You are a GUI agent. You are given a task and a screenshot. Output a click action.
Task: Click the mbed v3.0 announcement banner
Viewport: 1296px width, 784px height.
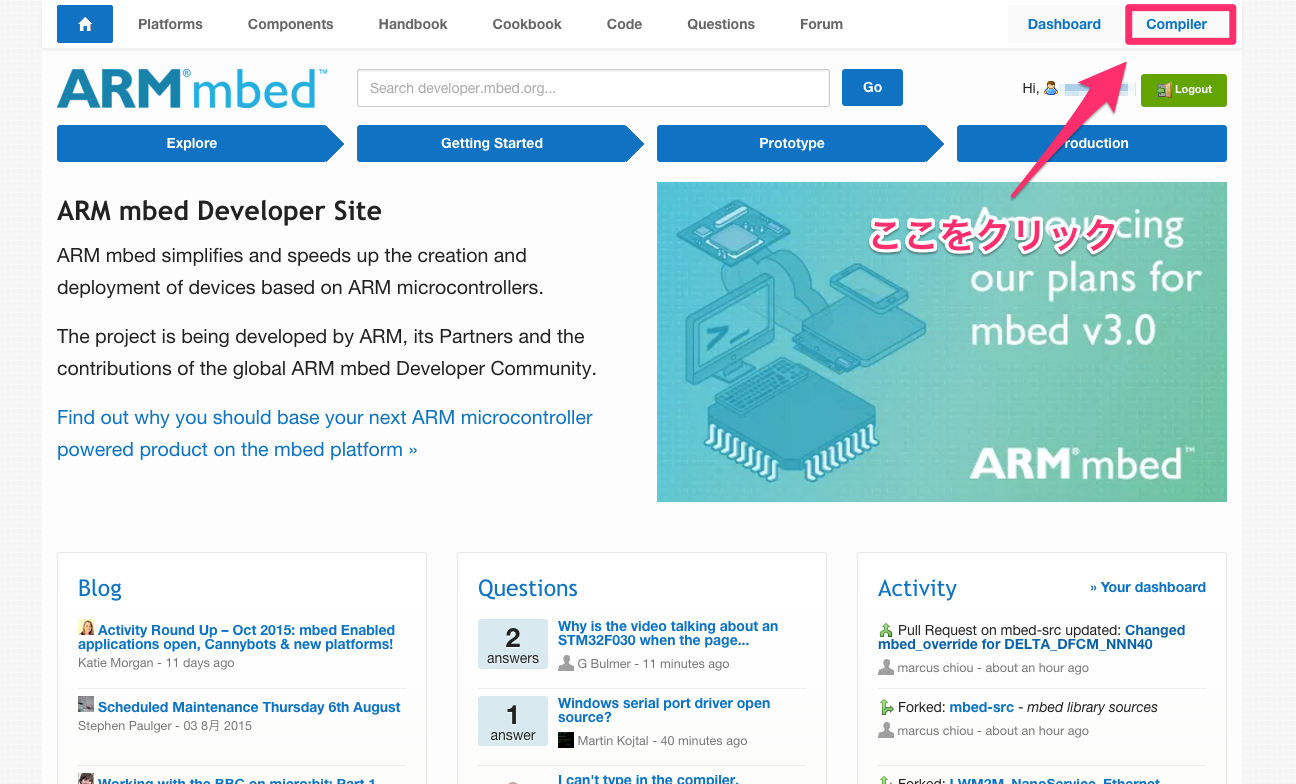click(941, 341)
